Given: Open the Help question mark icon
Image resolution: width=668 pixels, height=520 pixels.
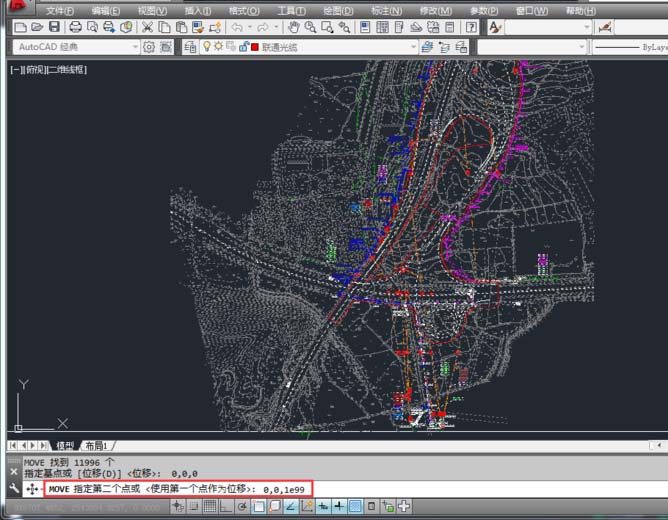Looking at the screenshot, I should [x=470, y=27].
